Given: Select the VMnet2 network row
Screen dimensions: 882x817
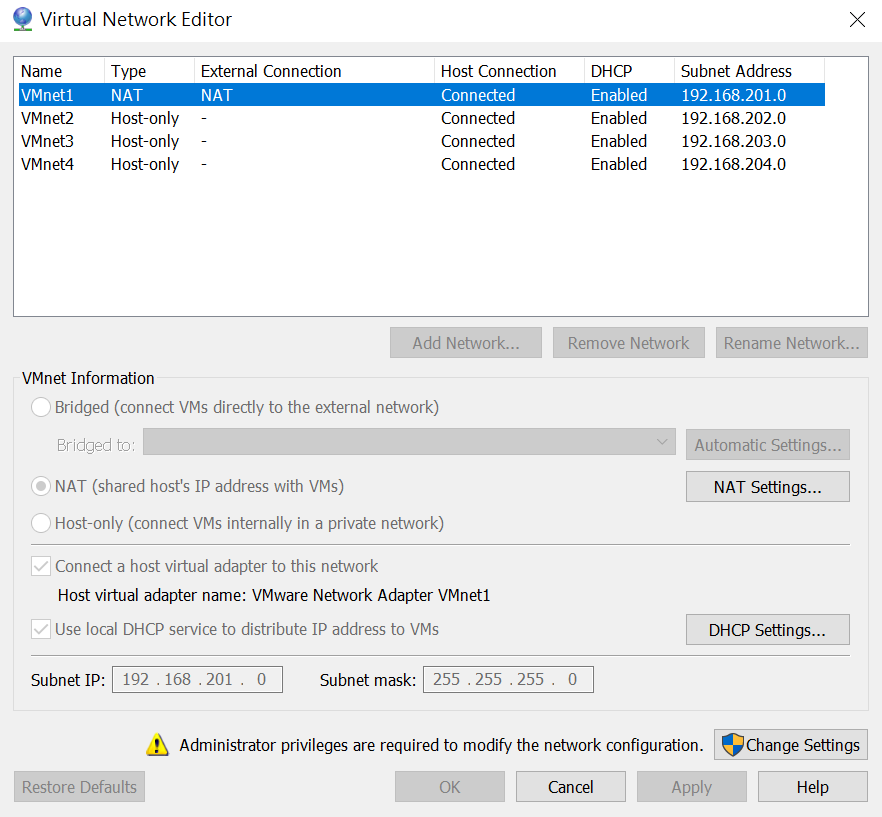Looking at the screenshot, I should (422, 118).
